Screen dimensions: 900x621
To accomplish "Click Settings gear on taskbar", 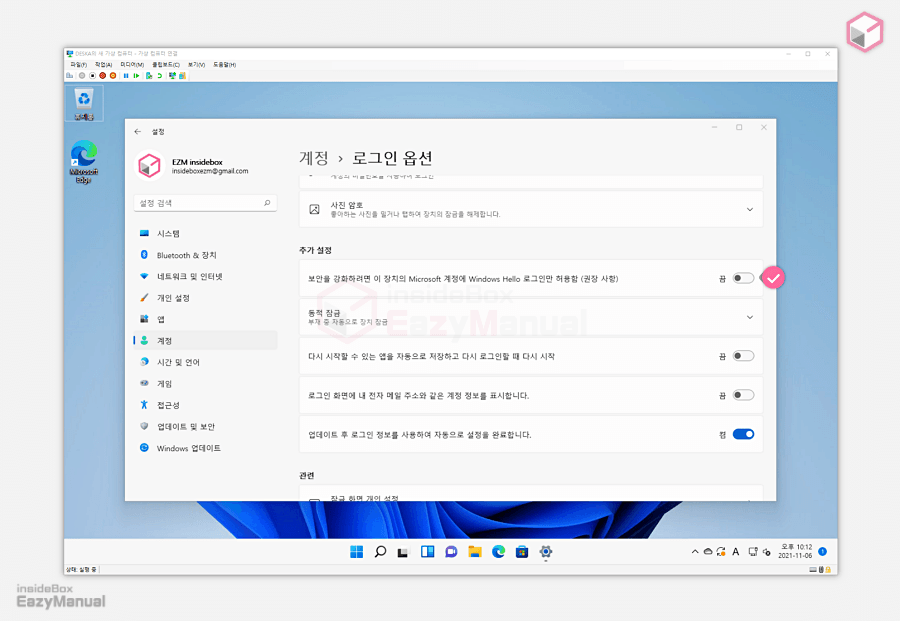I will 546,552.
